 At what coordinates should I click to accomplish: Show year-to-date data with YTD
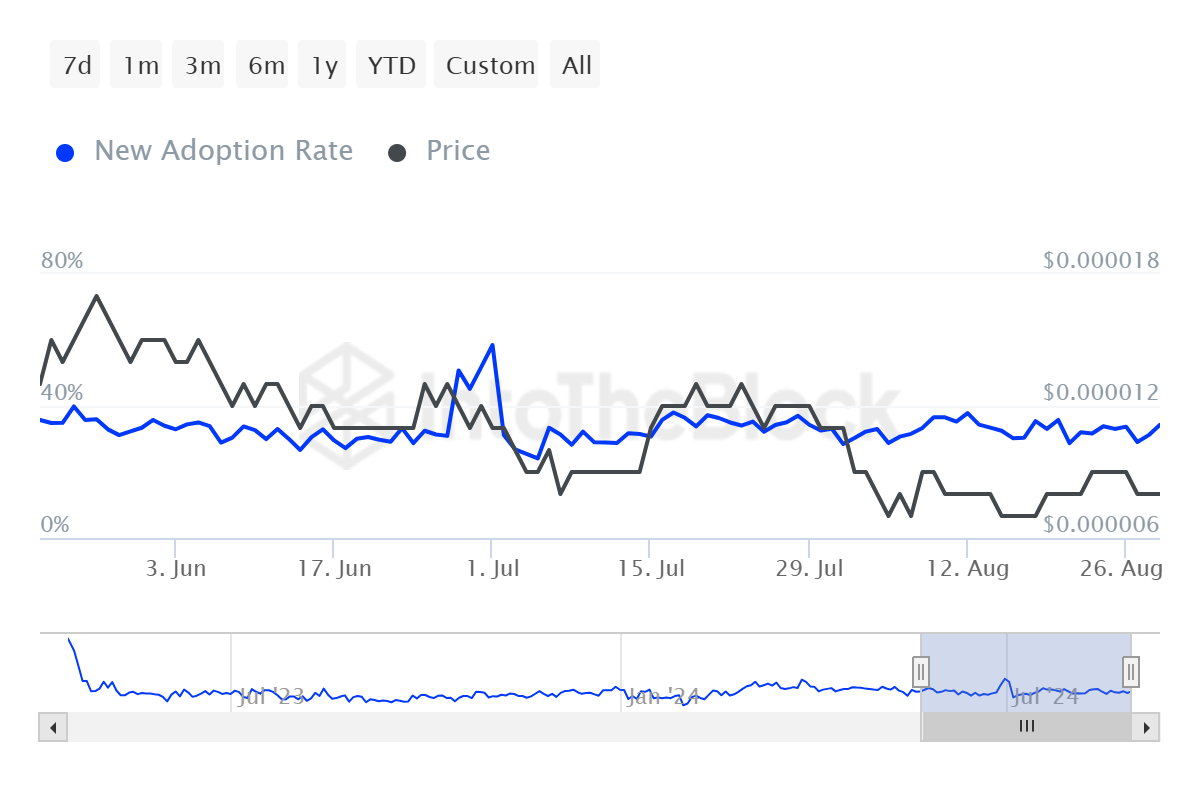tap(391, 65)
